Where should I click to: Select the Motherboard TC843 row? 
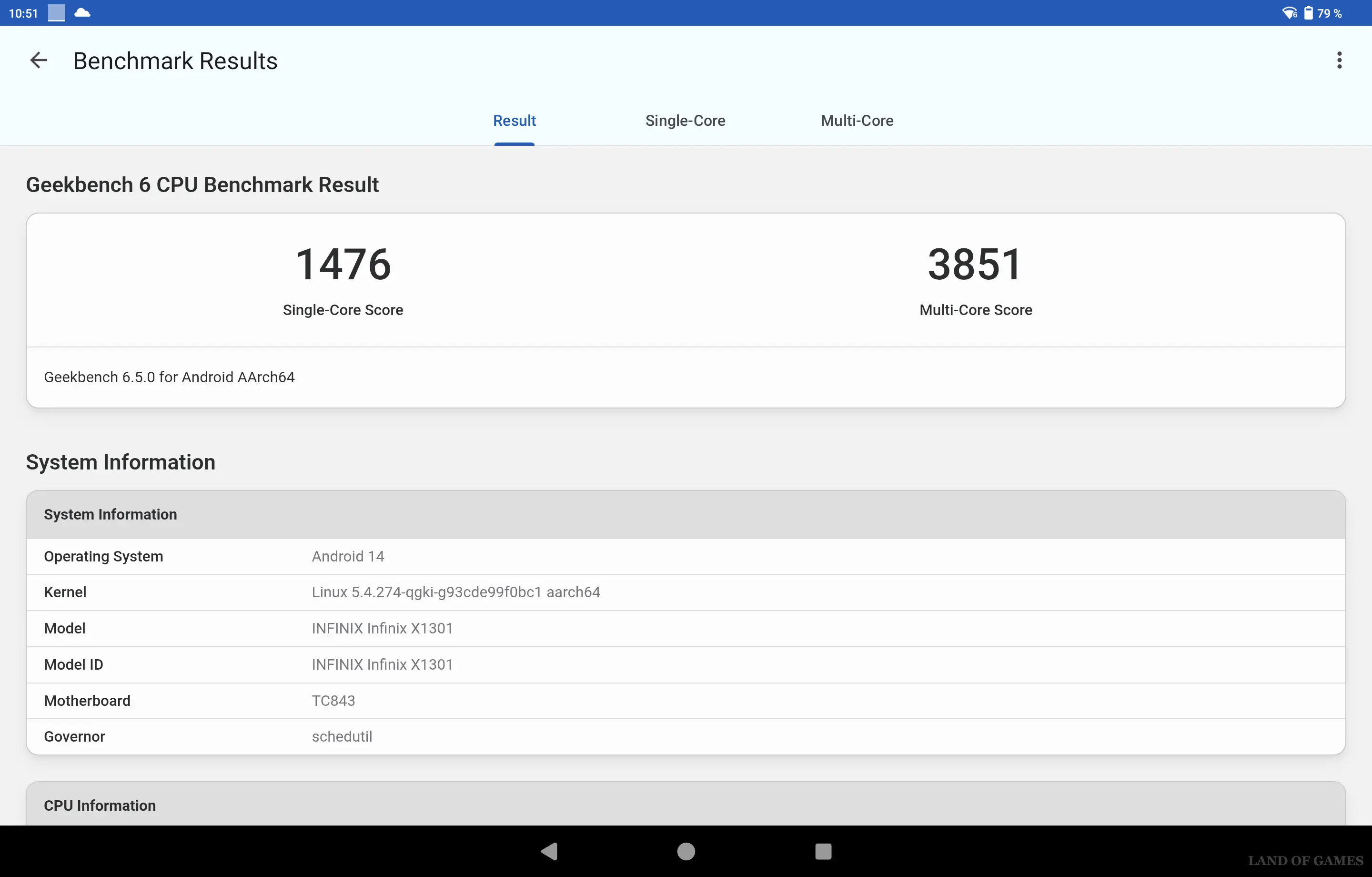(686, 701)
